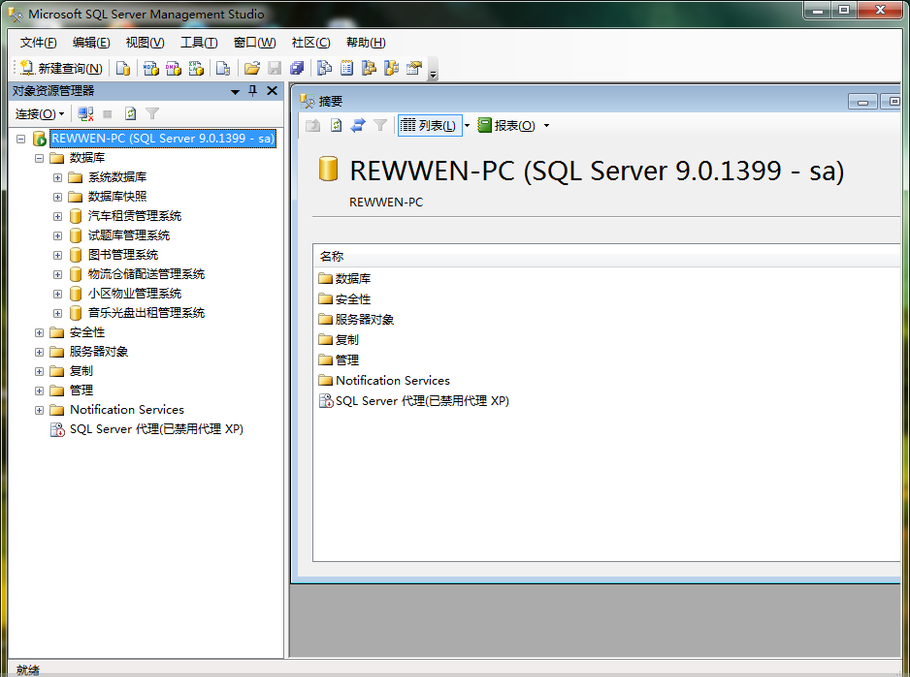Screen dimensions: 910x677
Task: Select REWWEN-PC server node in tree
Action: [x=162, y=139]
